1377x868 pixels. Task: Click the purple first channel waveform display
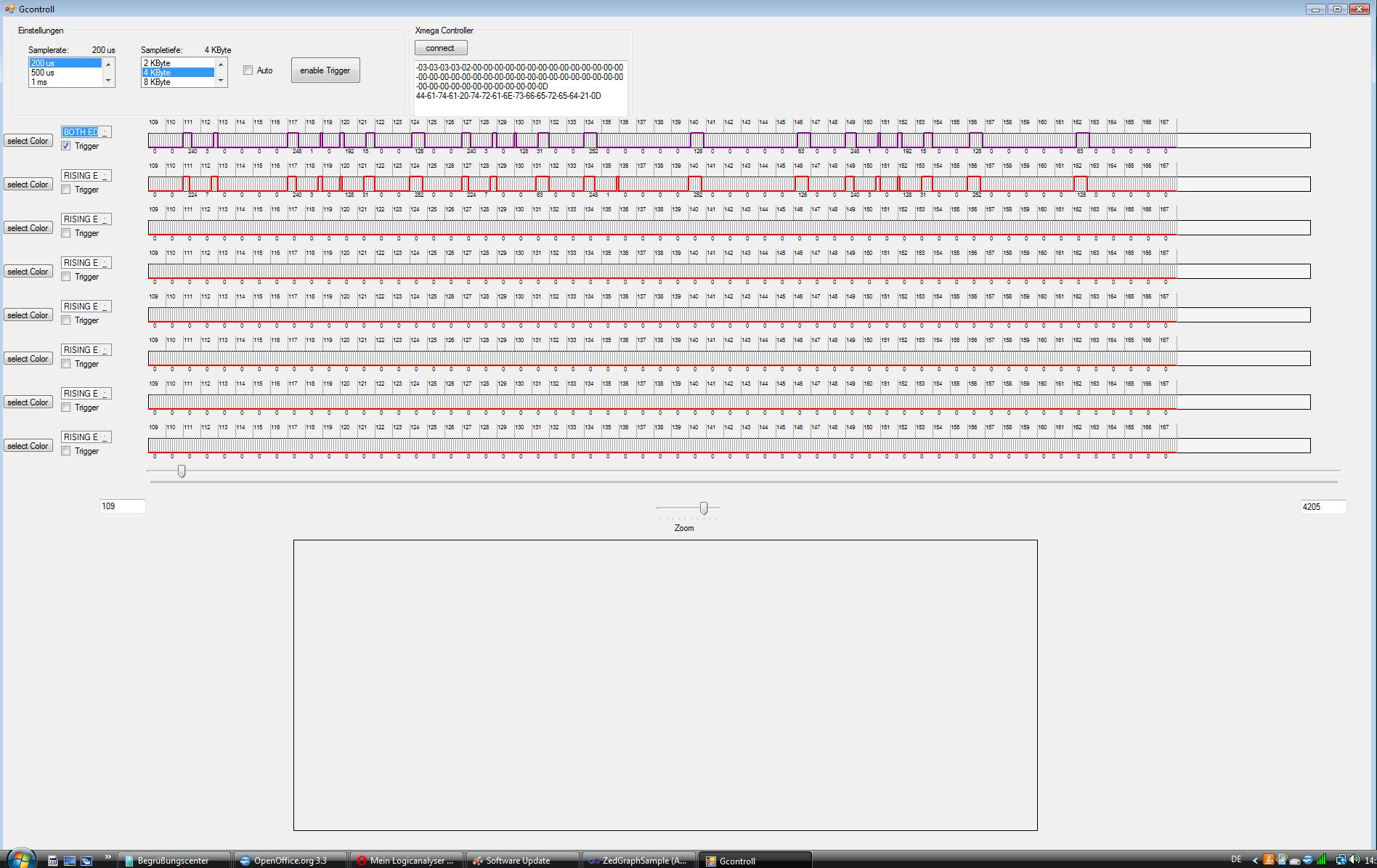[729, 140]
